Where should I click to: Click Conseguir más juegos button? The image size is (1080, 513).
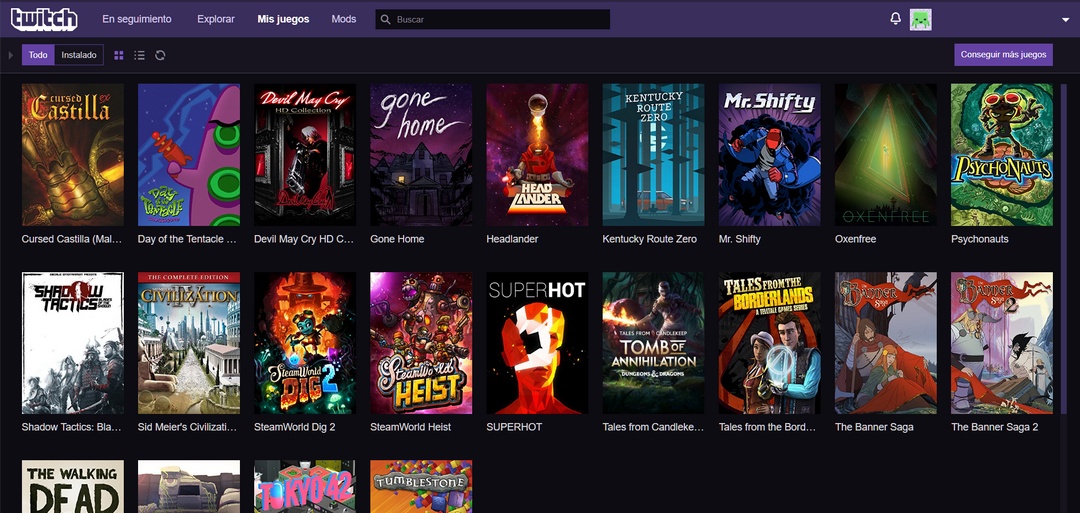pos(1004,54)
